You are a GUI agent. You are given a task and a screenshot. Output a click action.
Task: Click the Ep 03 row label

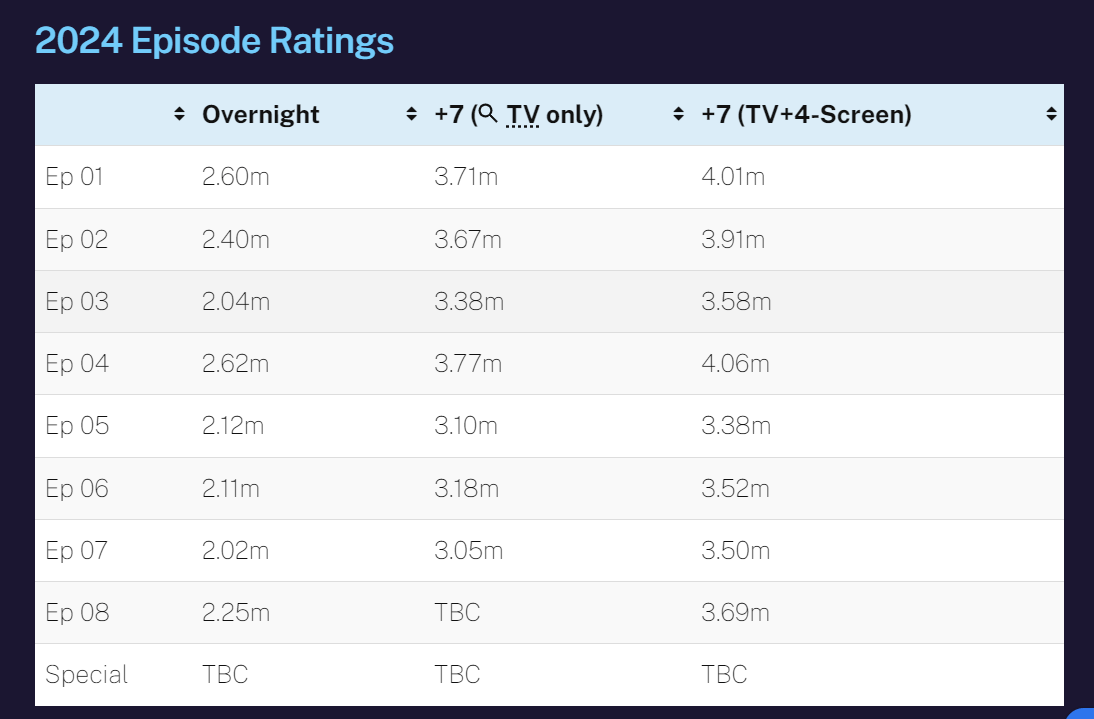76,302
